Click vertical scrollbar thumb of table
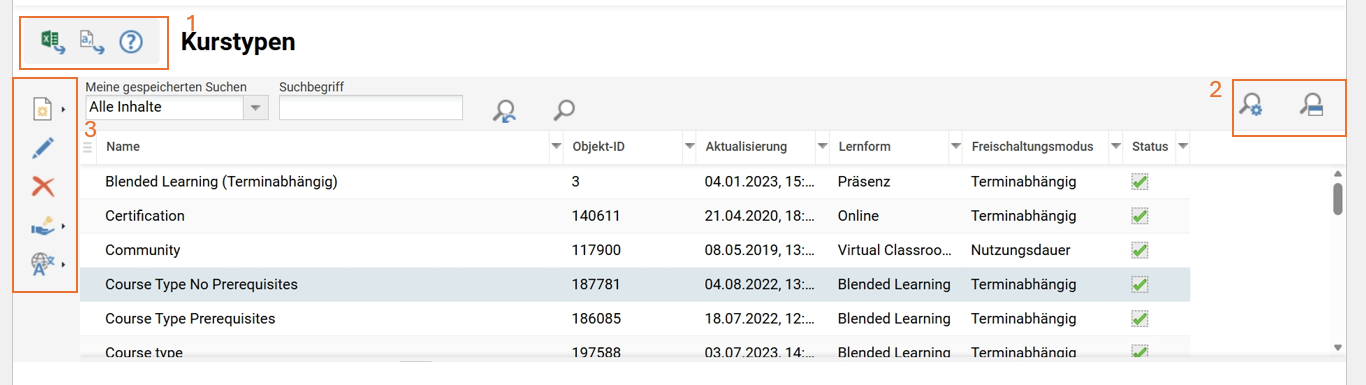Image resolution: width=1366 pixels, height=385 pixels. [1338, 198]
